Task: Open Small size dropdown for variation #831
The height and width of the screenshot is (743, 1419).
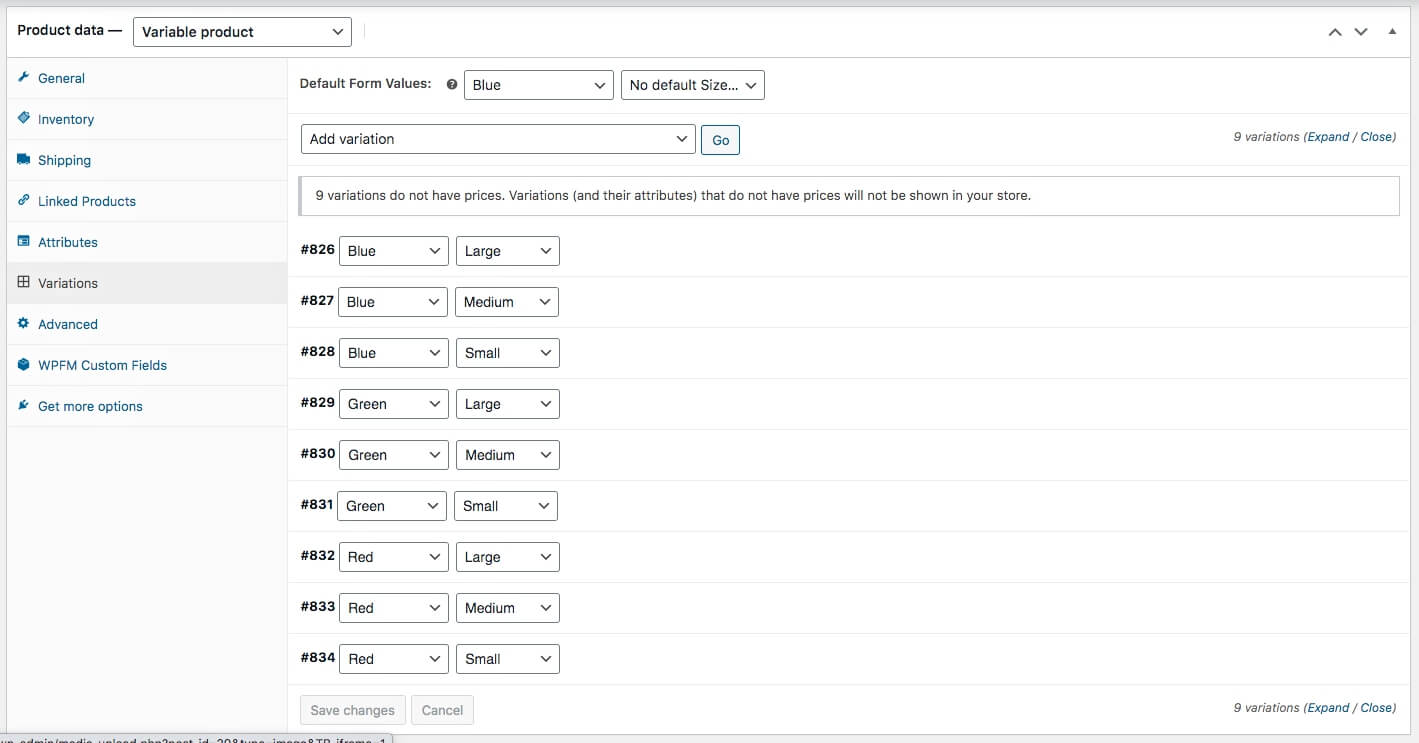Action: pos(506,506)
